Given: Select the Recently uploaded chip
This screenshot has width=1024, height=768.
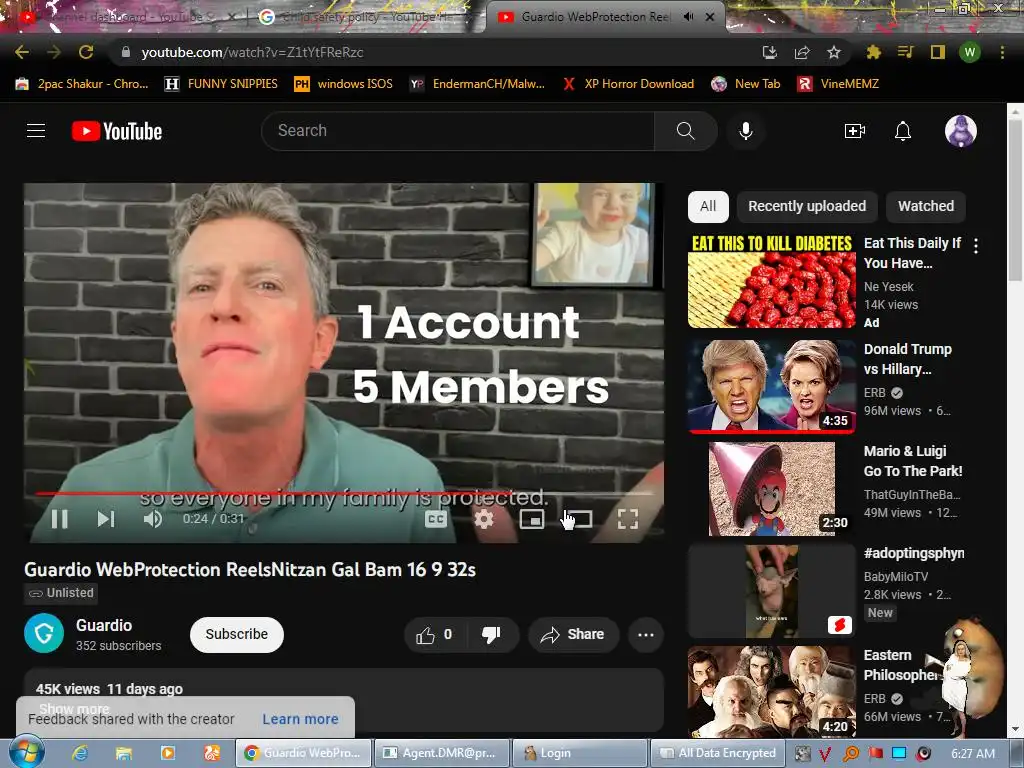Looking at the screenshot, I should [807, 206].
